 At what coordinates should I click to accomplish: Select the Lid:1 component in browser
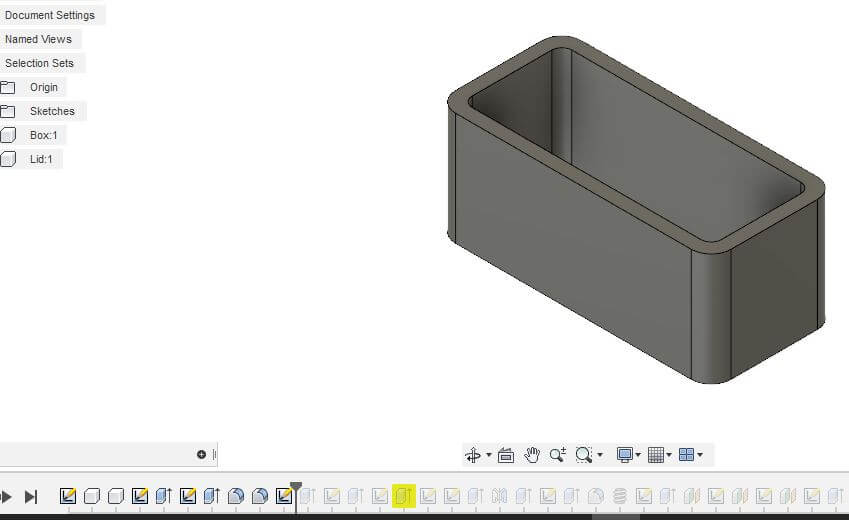(41, 159)
